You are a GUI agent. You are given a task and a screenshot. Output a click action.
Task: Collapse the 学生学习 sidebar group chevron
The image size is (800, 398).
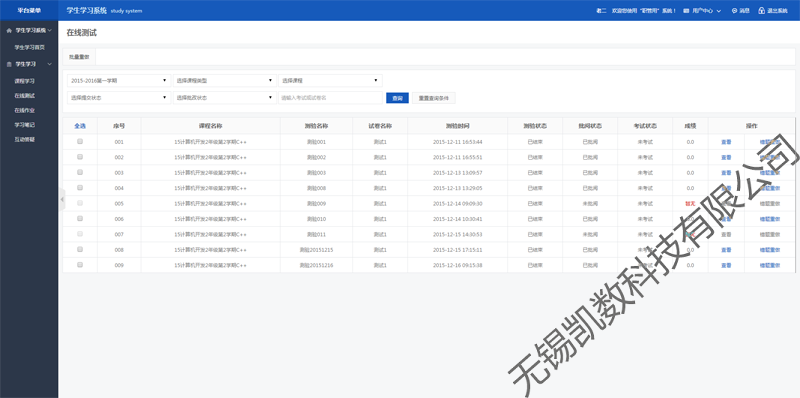click(49, 64)
